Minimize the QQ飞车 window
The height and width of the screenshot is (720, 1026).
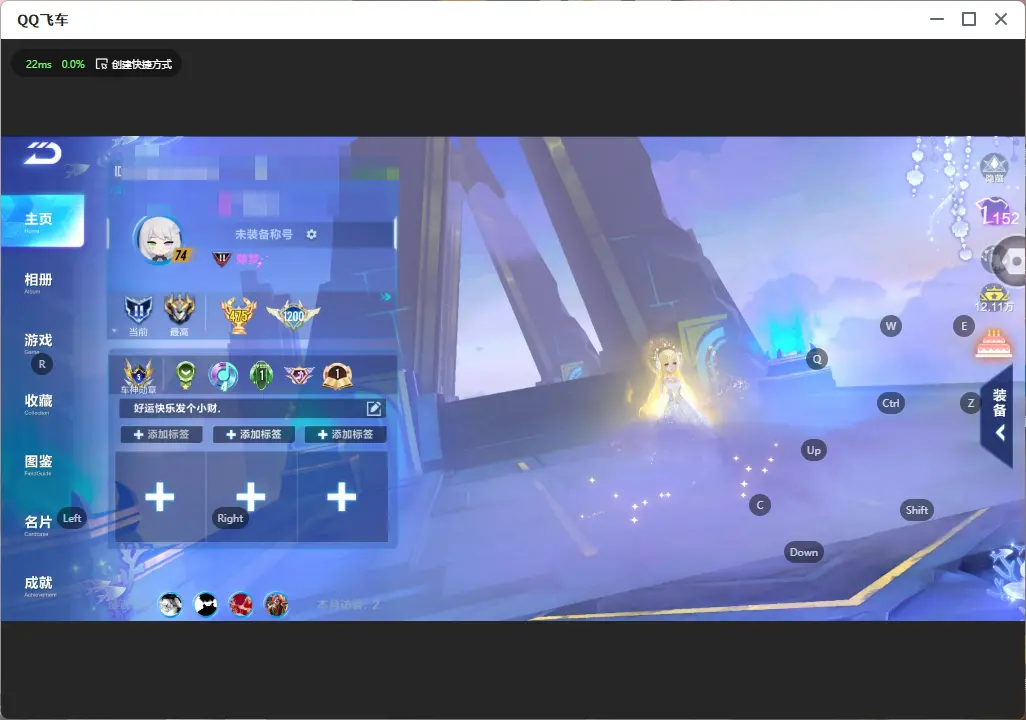937,20
